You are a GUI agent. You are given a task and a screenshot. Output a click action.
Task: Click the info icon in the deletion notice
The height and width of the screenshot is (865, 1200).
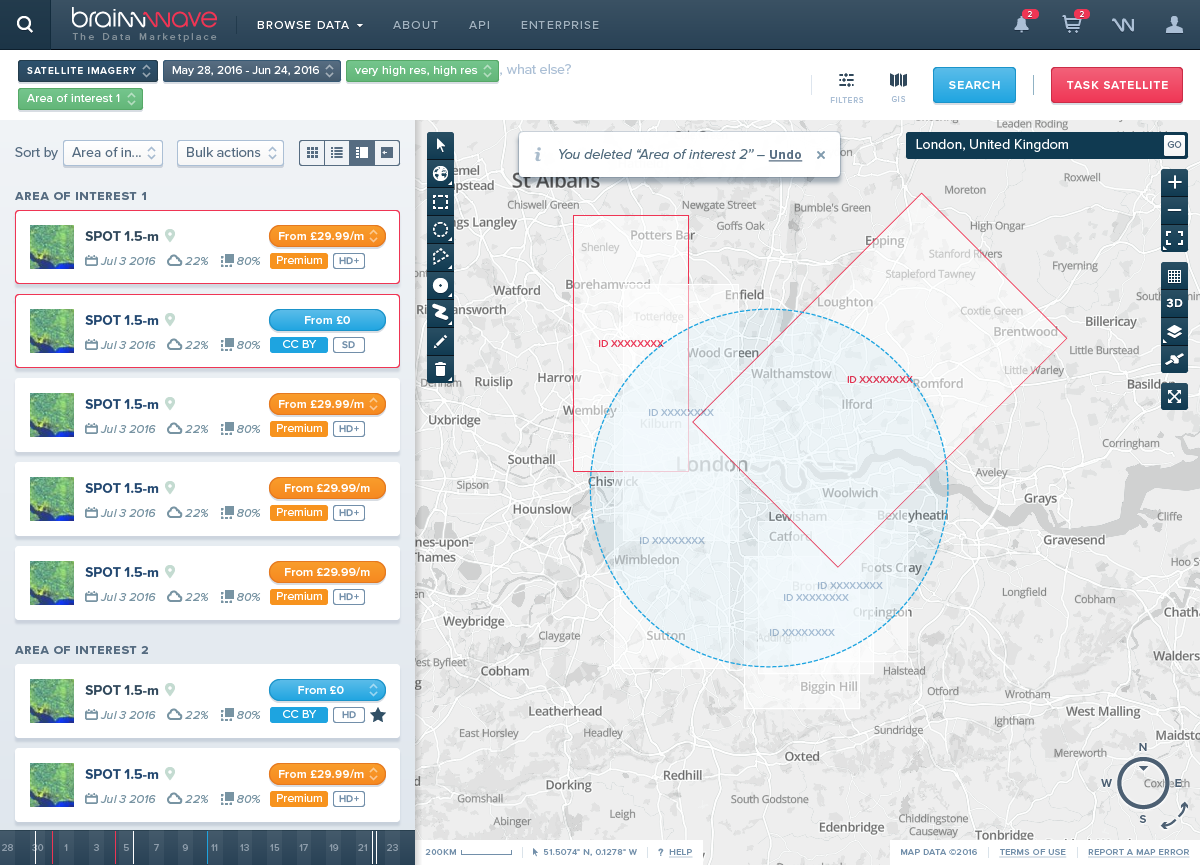click(x=538, y=155)
